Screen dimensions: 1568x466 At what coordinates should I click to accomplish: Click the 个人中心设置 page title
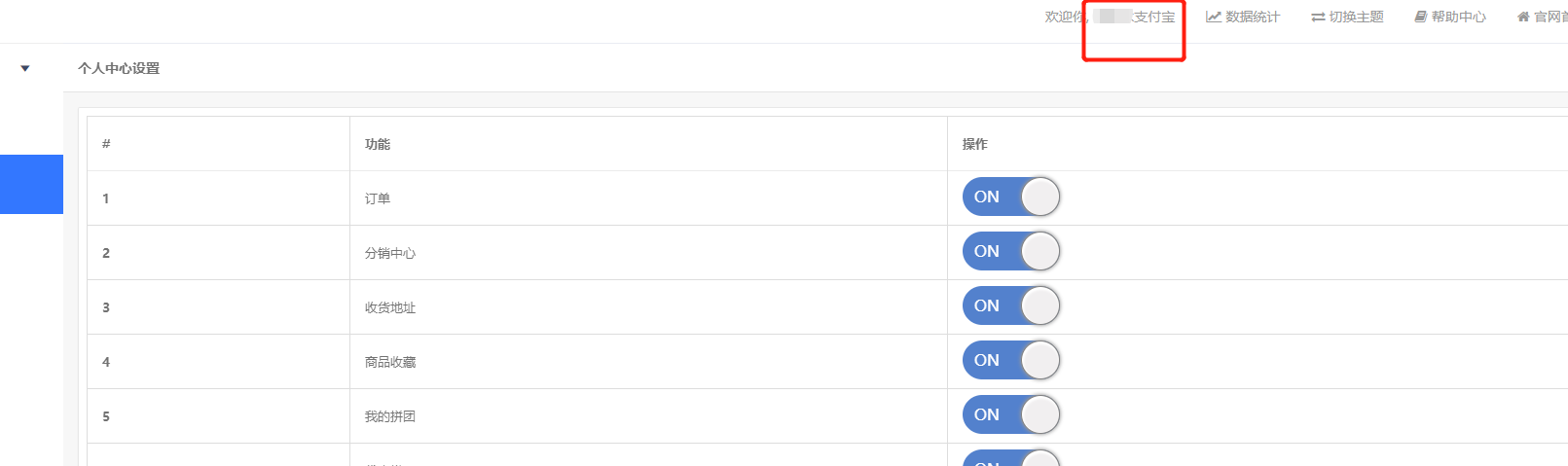(119, 68)
